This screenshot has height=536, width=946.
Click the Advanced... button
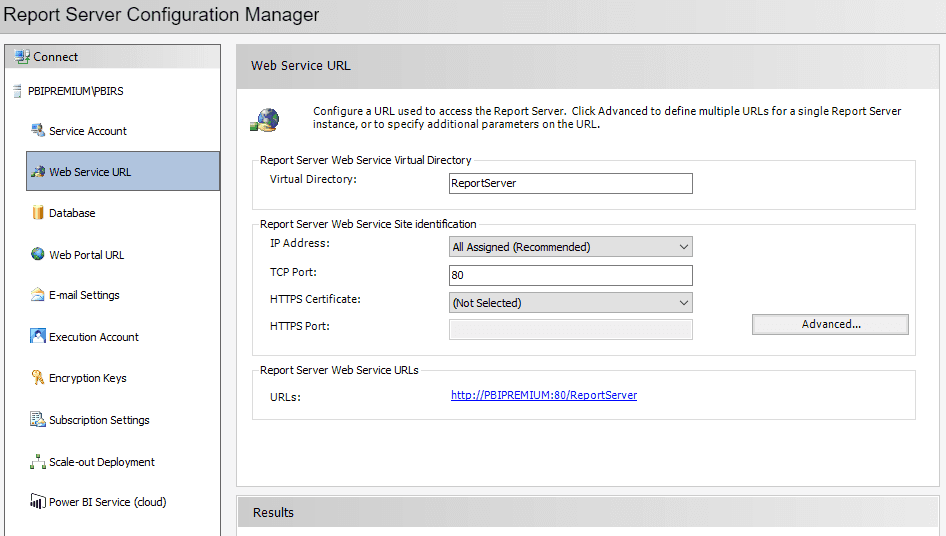tap(830, 324)
